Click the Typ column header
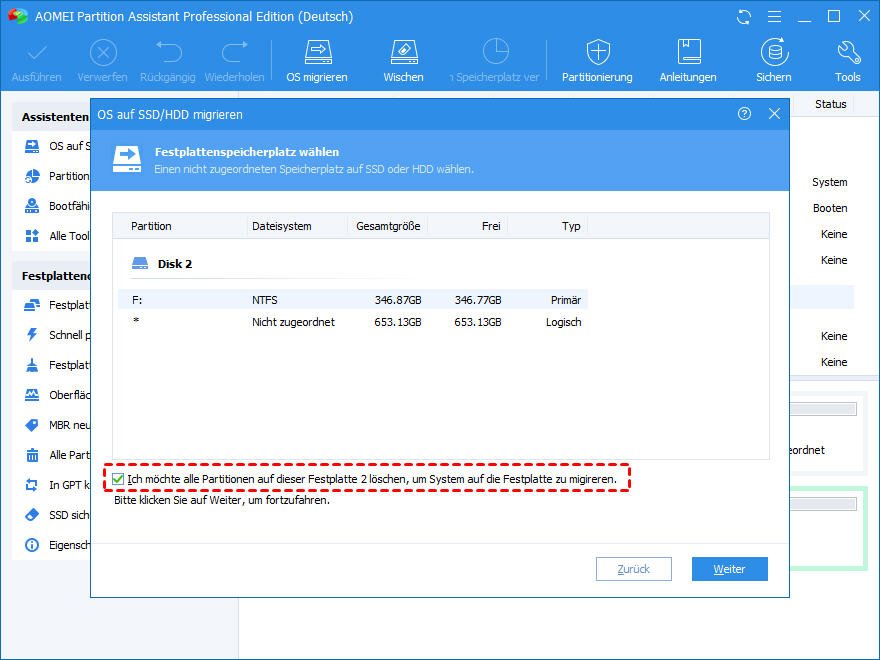The height and width of the screenshot is (660, 880). [x=571, y=226]
